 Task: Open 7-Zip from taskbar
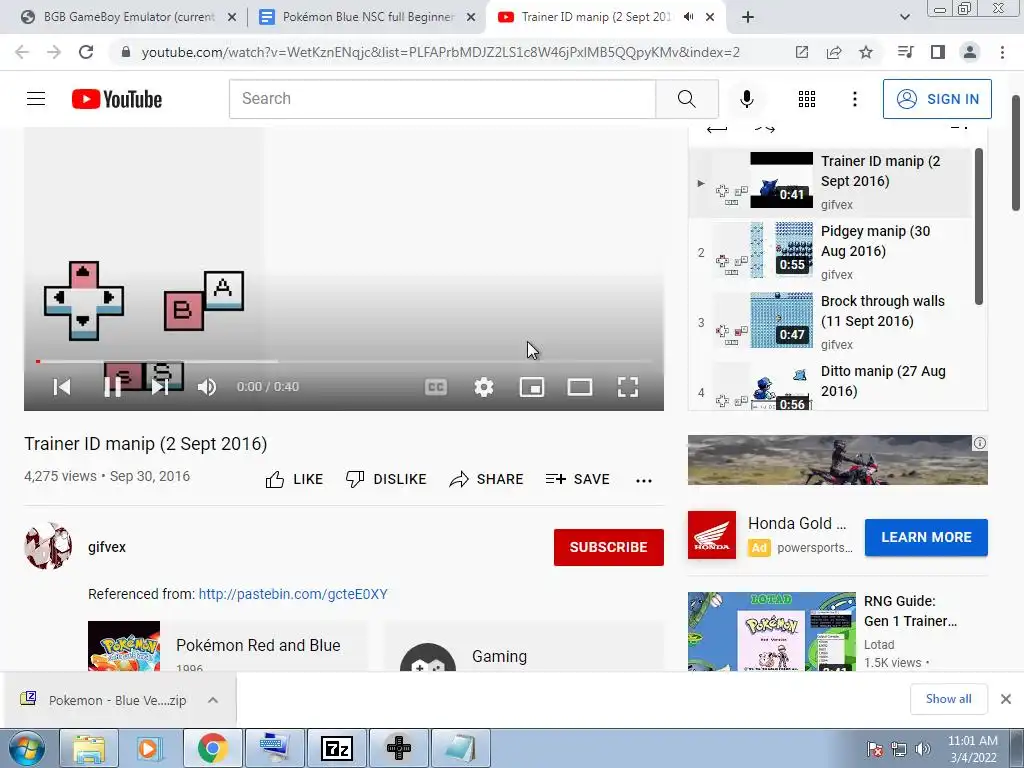338,748
